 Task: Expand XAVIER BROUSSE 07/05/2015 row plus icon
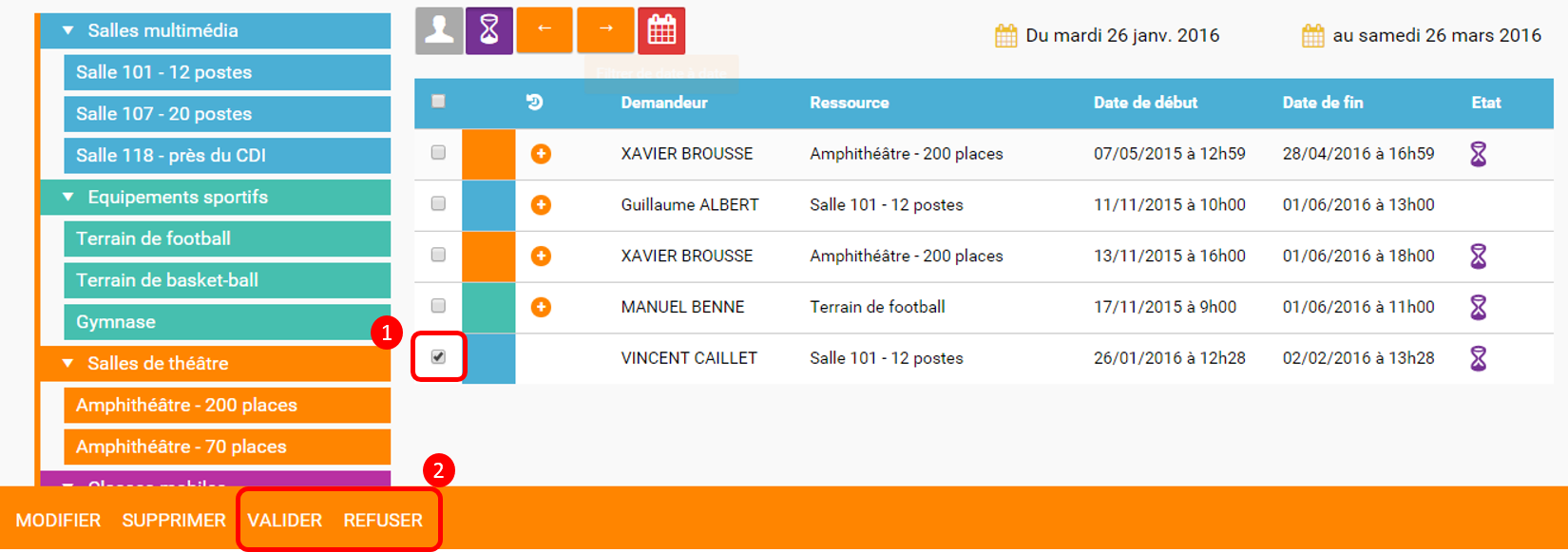[541, 154]
